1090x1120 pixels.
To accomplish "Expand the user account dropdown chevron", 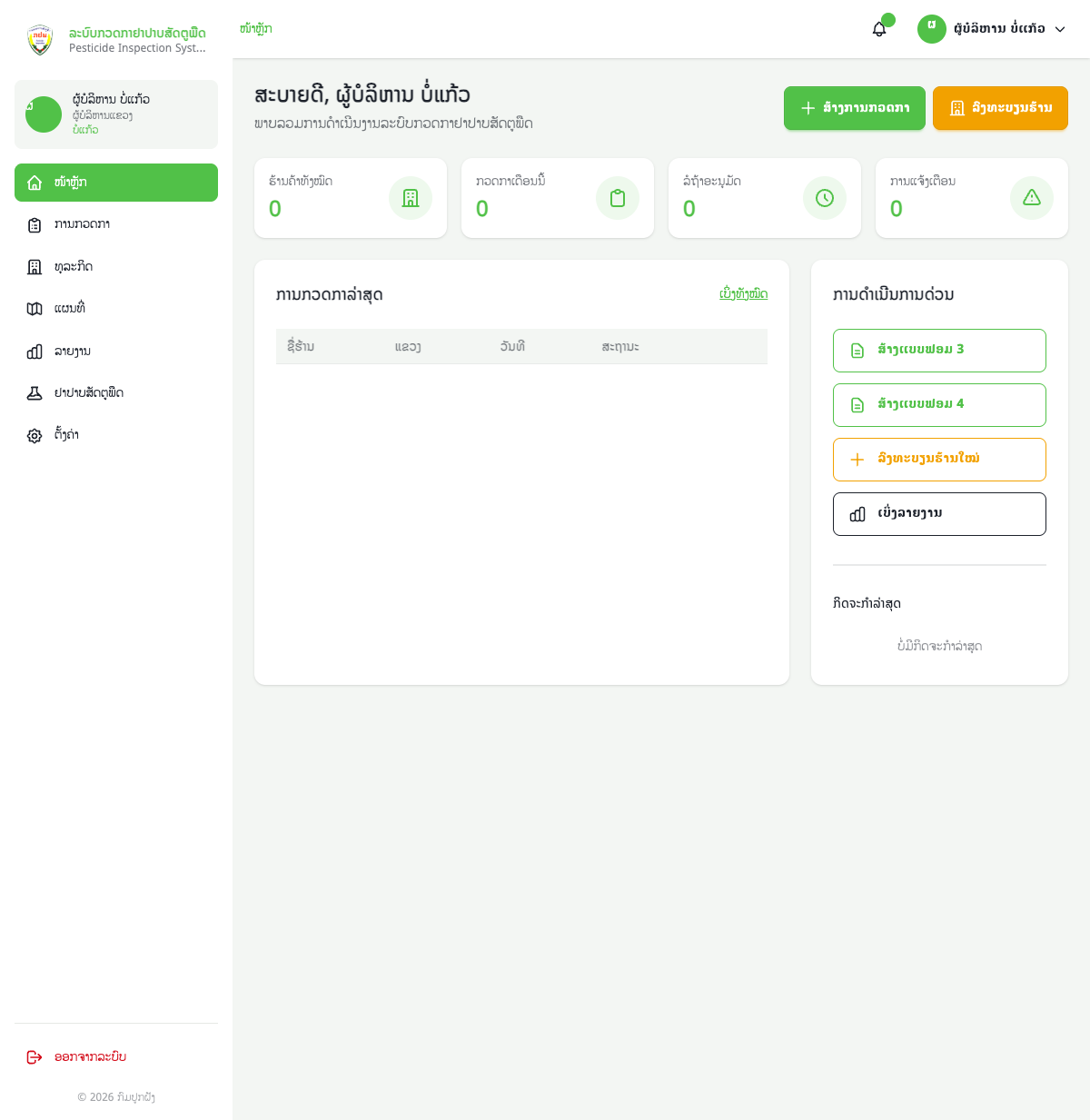I will click(1060, 29).
